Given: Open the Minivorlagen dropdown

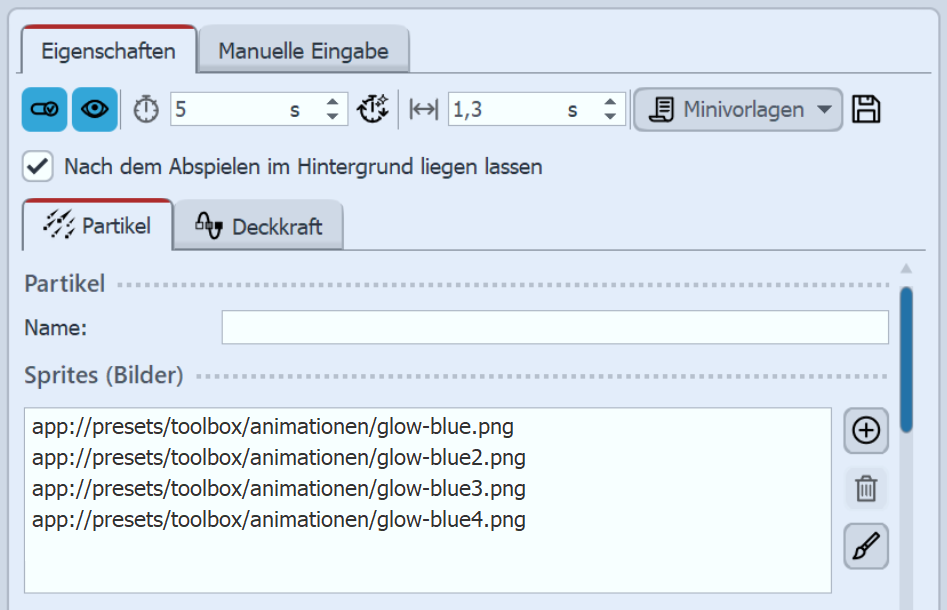Looking at the screenshot, I should tap(826, 109).
